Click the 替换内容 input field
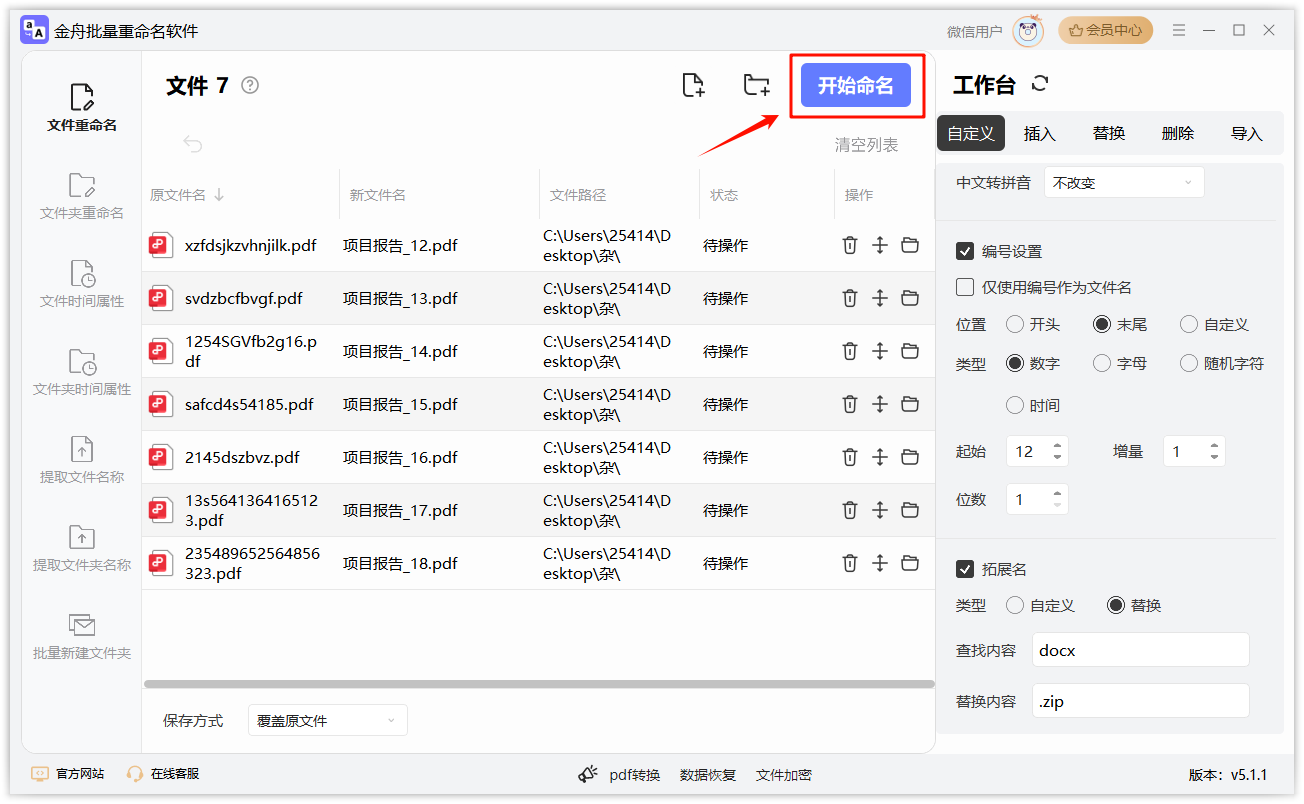The height and width of the screenshot is (804, 1304). click(x=1141, y=701)
